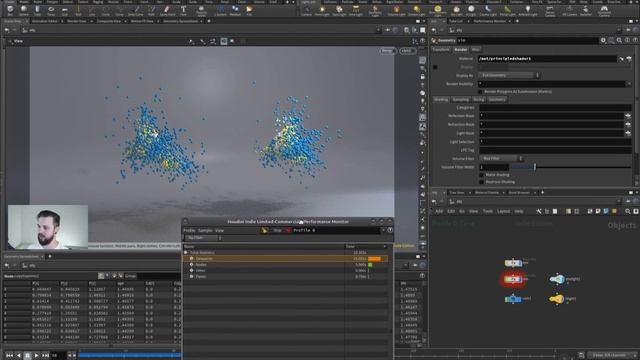The image size is (640, 360).
Task: Toggle the display checkbox left of Display As
Action: pos(435,67)
